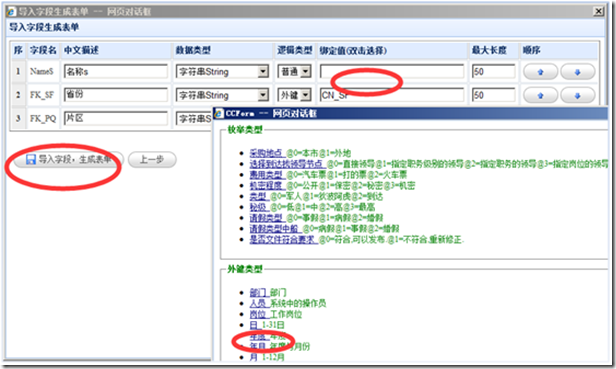Select the 请假类型申船 enum link
The image size is (616, 369).
click(x=274, y=228)
